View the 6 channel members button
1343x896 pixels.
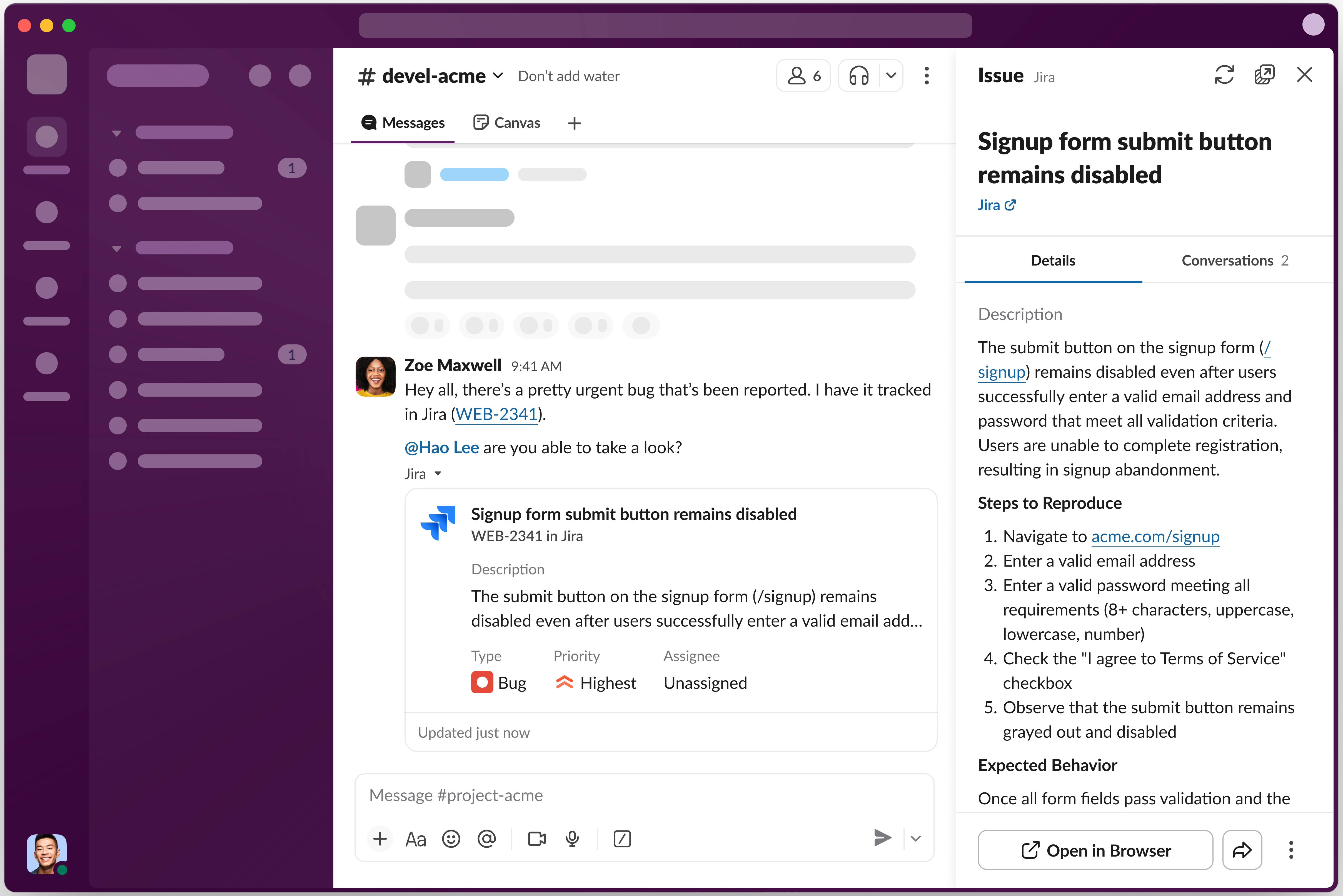pyautogui.click(x=803, y=76)
